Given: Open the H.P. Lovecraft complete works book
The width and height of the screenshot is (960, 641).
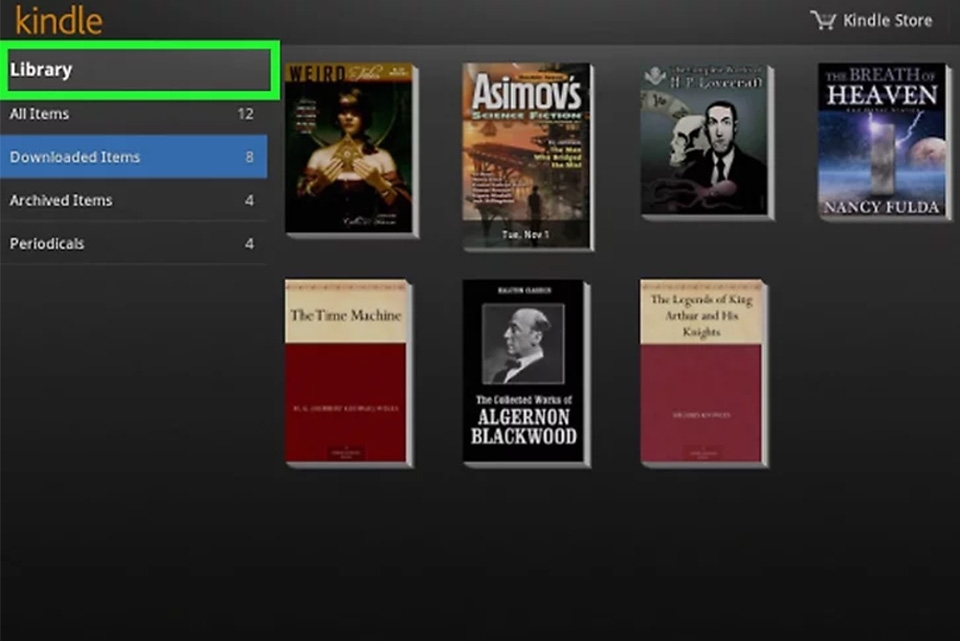Looking at the screenshot, I should point(707,141).
